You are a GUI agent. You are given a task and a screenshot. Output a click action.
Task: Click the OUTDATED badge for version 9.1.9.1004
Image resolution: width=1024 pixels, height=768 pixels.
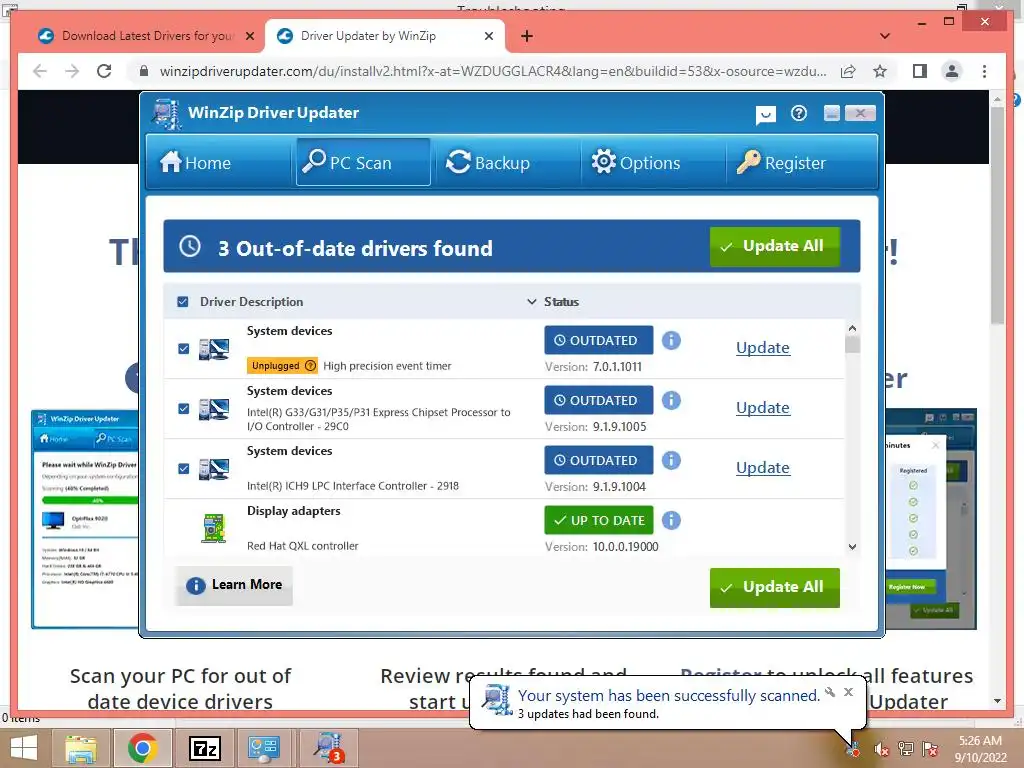[x=599, y=460]
